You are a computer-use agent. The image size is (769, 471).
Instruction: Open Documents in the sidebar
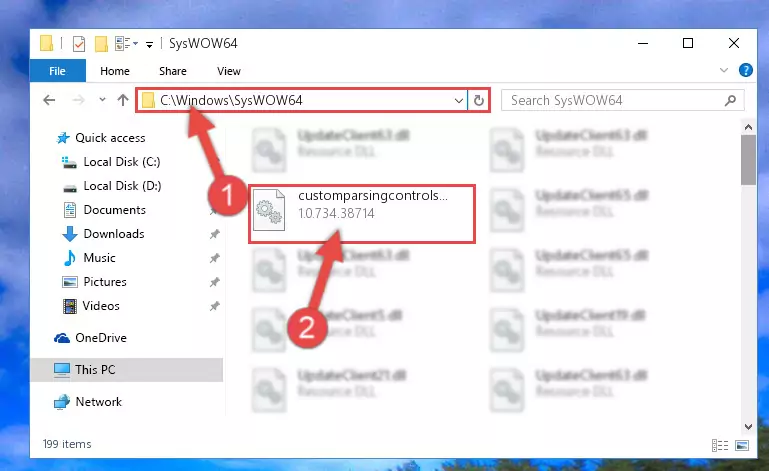tap(114, 210)
